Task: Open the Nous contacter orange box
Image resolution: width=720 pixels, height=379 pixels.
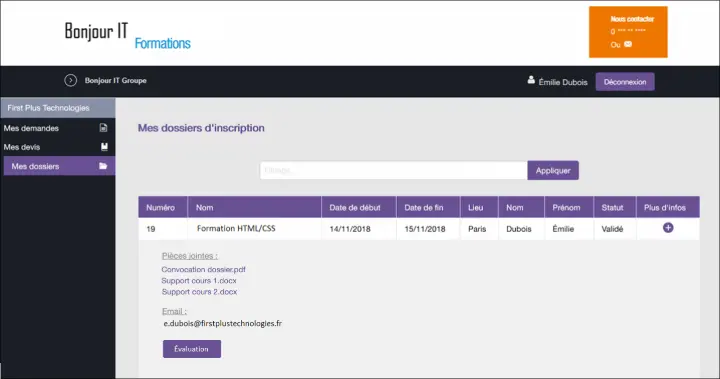Action: tap(628, 32)
